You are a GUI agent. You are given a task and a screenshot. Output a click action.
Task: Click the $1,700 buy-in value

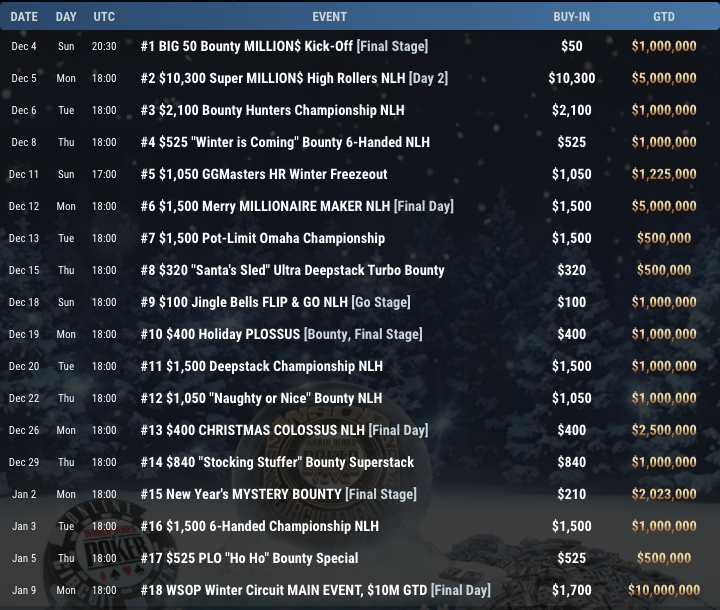[572, 590]
